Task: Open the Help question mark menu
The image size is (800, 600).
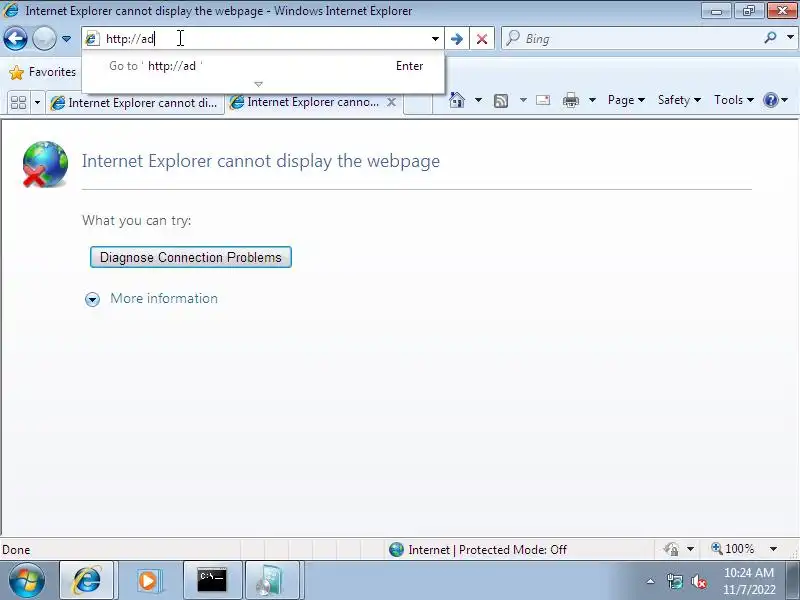Action: (776, 100)
